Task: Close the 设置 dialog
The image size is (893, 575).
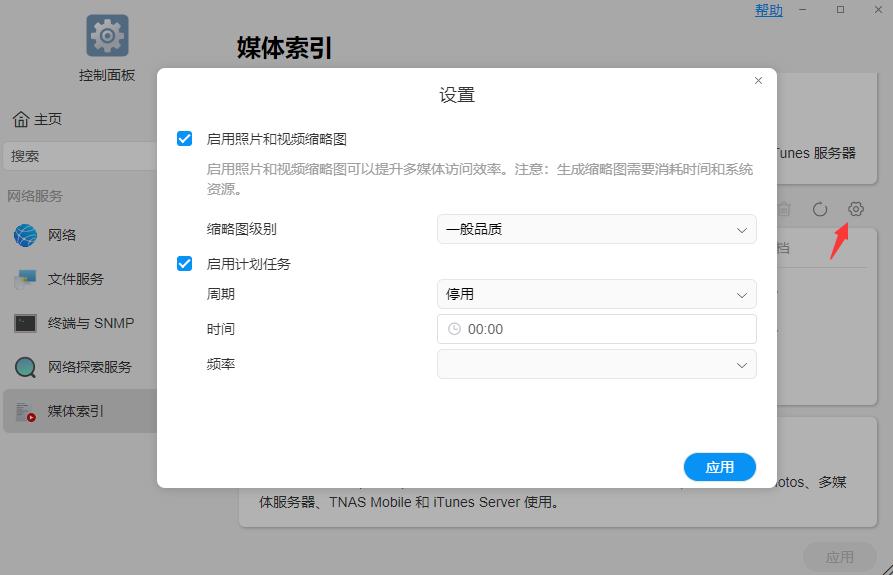Action: [x=758, y=80]
